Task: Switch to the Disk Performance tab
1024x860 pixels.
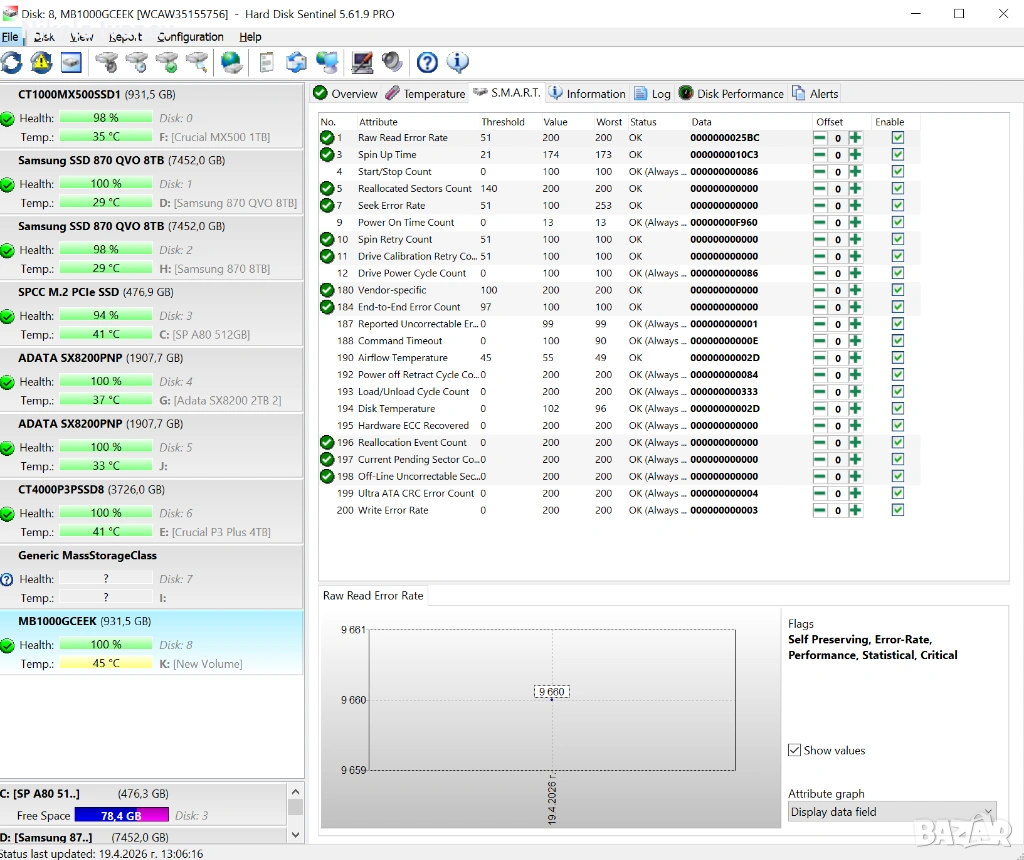Action: (731, 94)
